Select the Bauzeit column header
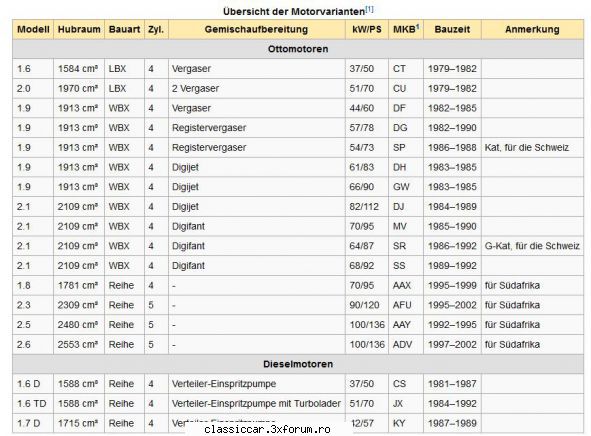 click(452, 29)
